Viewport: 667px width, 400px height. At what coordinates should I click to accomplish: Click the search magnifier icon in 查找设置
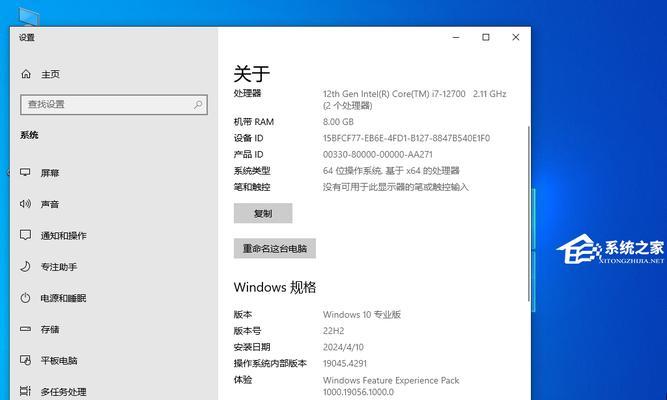pyautogui.click(x=198, y=104)
